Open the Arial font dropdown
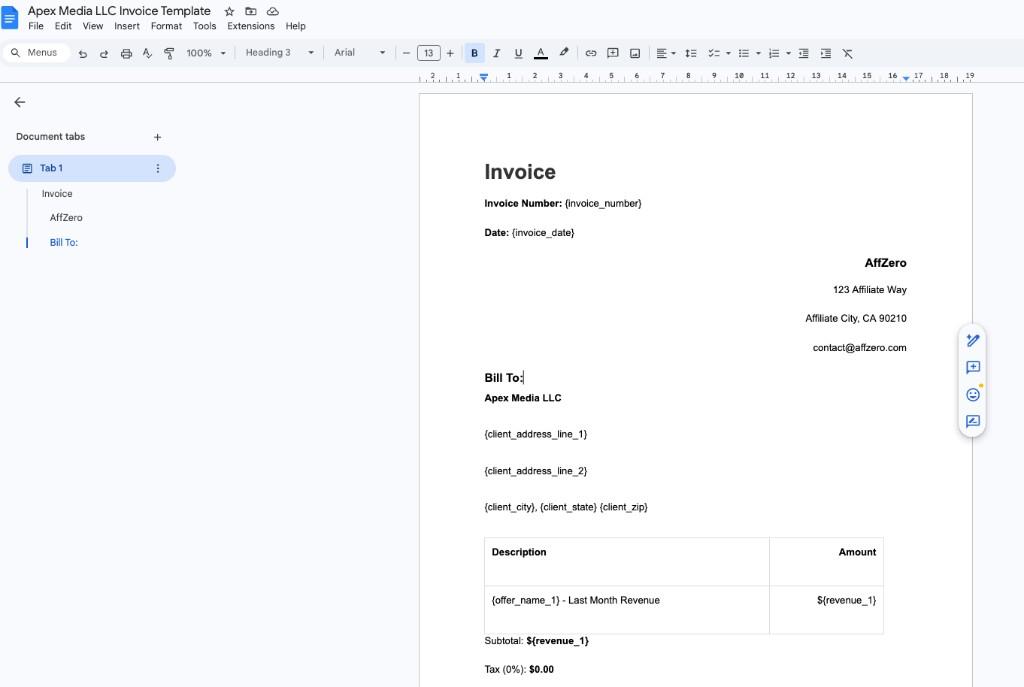The width and height of the screenshot is (1024, 687). [359, 53]
